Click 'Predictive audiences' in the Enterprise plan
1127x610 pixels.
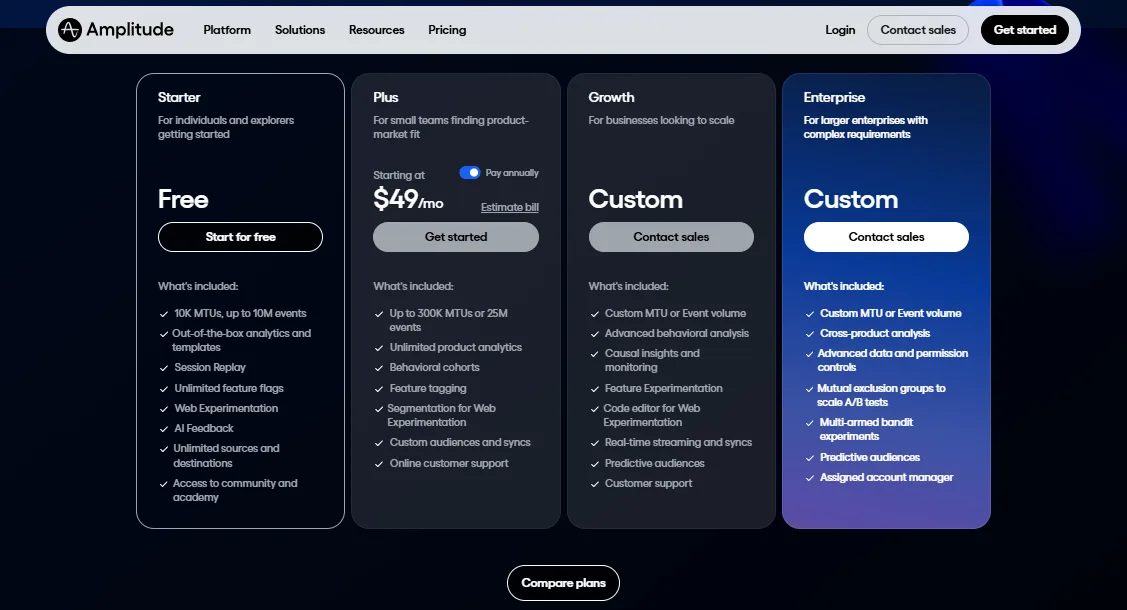pyautogui.click(x=870, y=457)
